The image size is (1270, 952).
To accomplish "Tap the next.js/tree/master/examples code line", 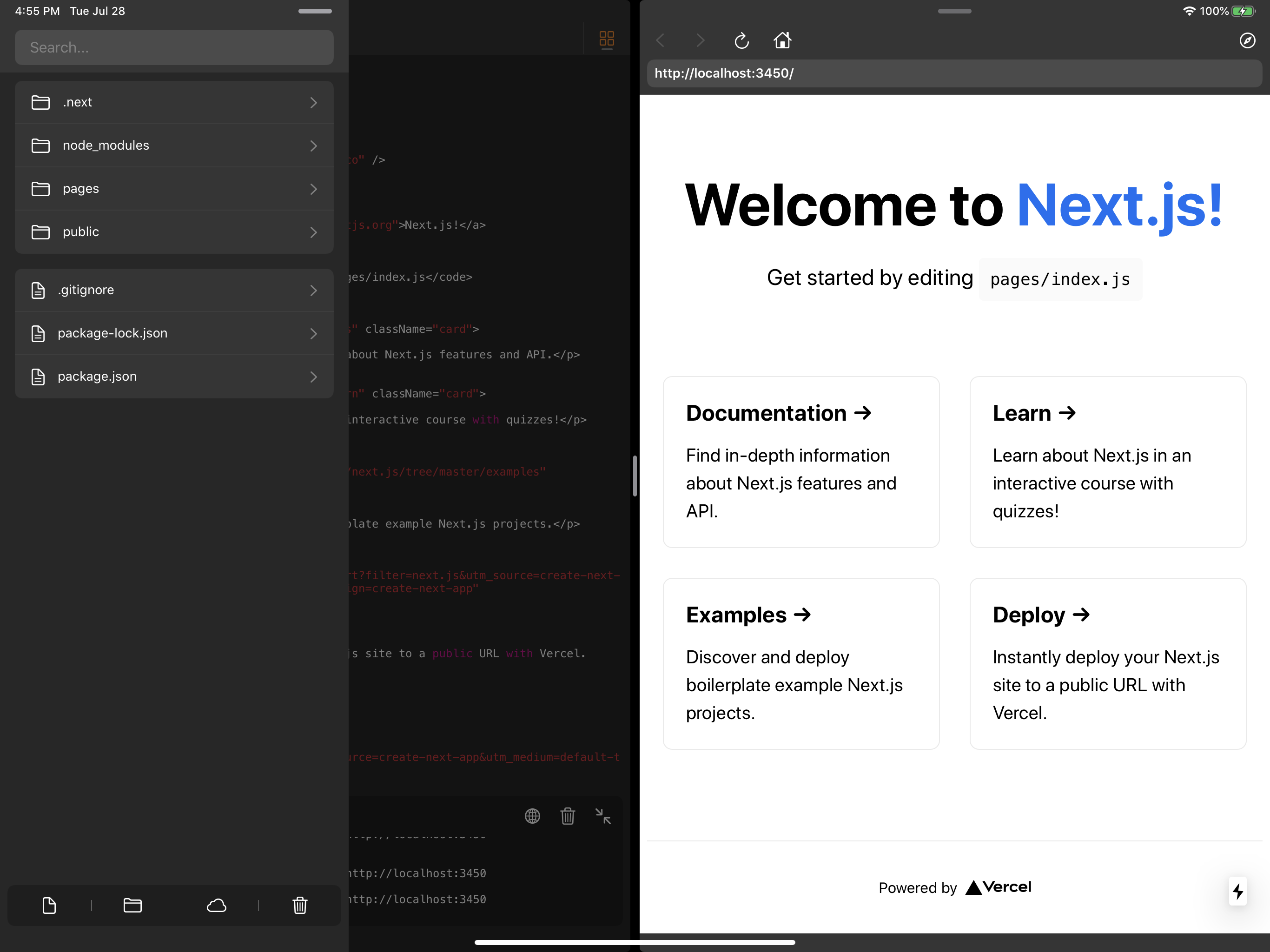I will [447, 472].
